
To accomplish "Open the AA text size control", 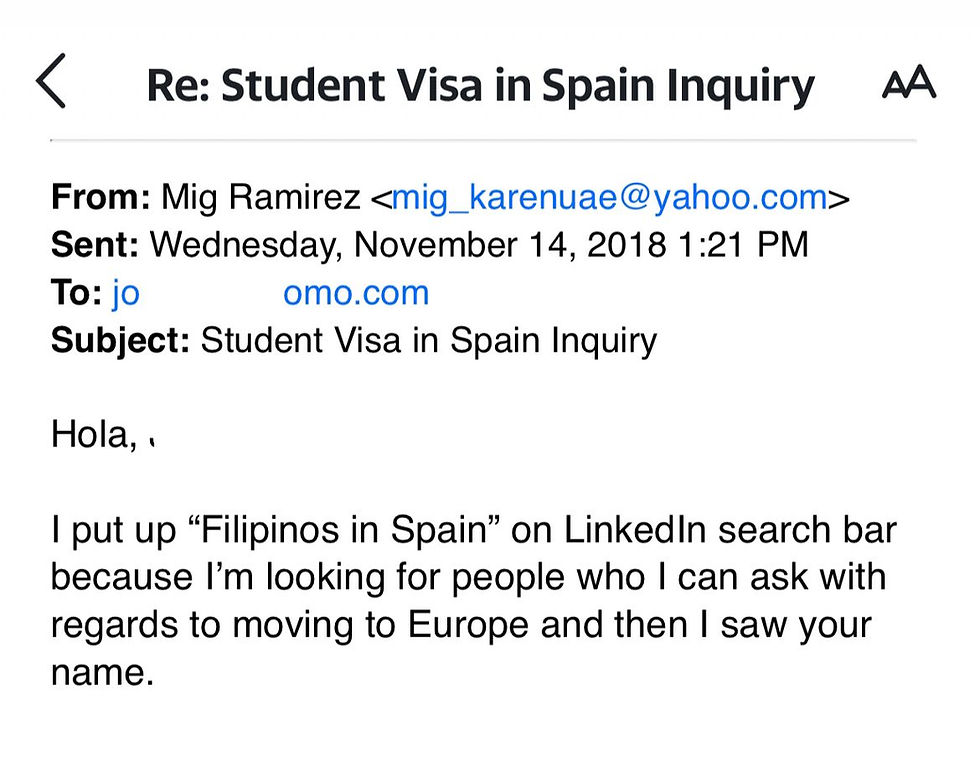I will tap(909, 82).
